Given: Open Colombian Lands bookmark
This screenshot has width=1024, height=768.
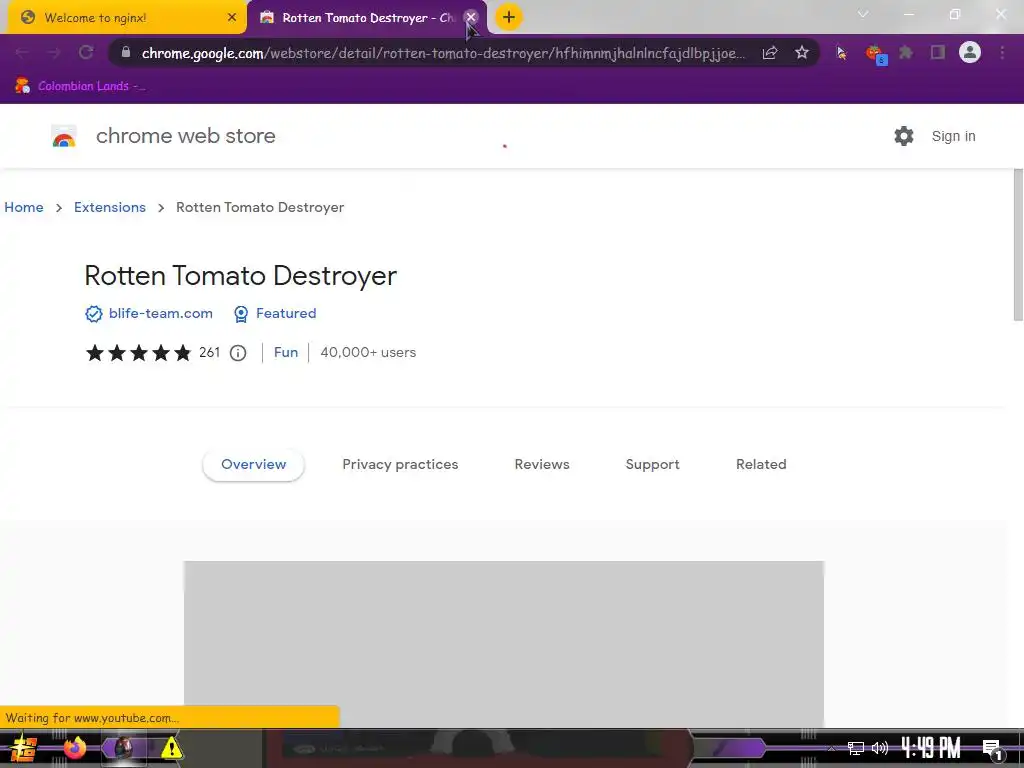Looking at the screenshot, I should pyautogui.click(x=80, y=86).
